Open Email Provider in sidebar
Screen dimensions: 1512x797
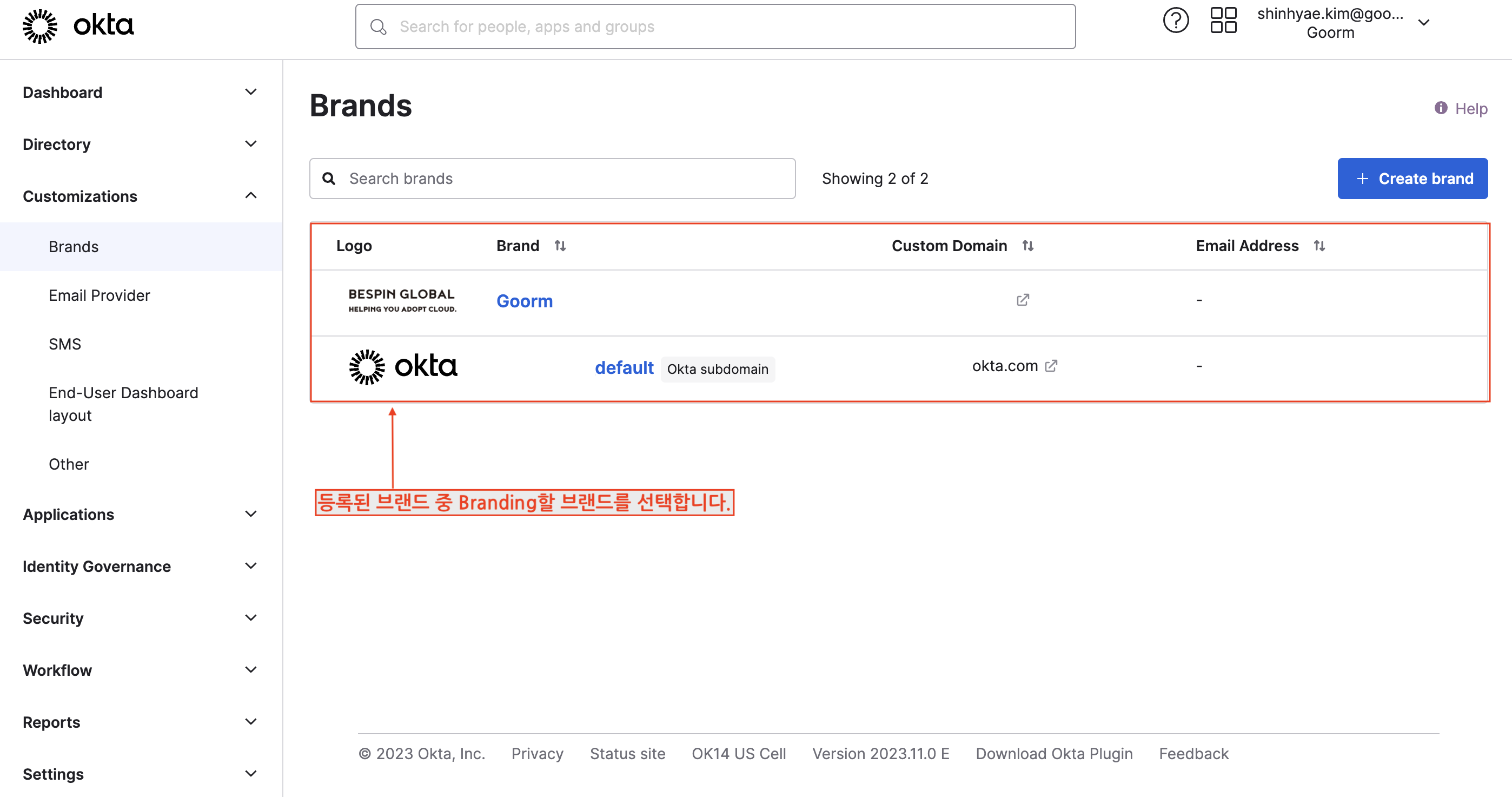[x=99, y=295]
